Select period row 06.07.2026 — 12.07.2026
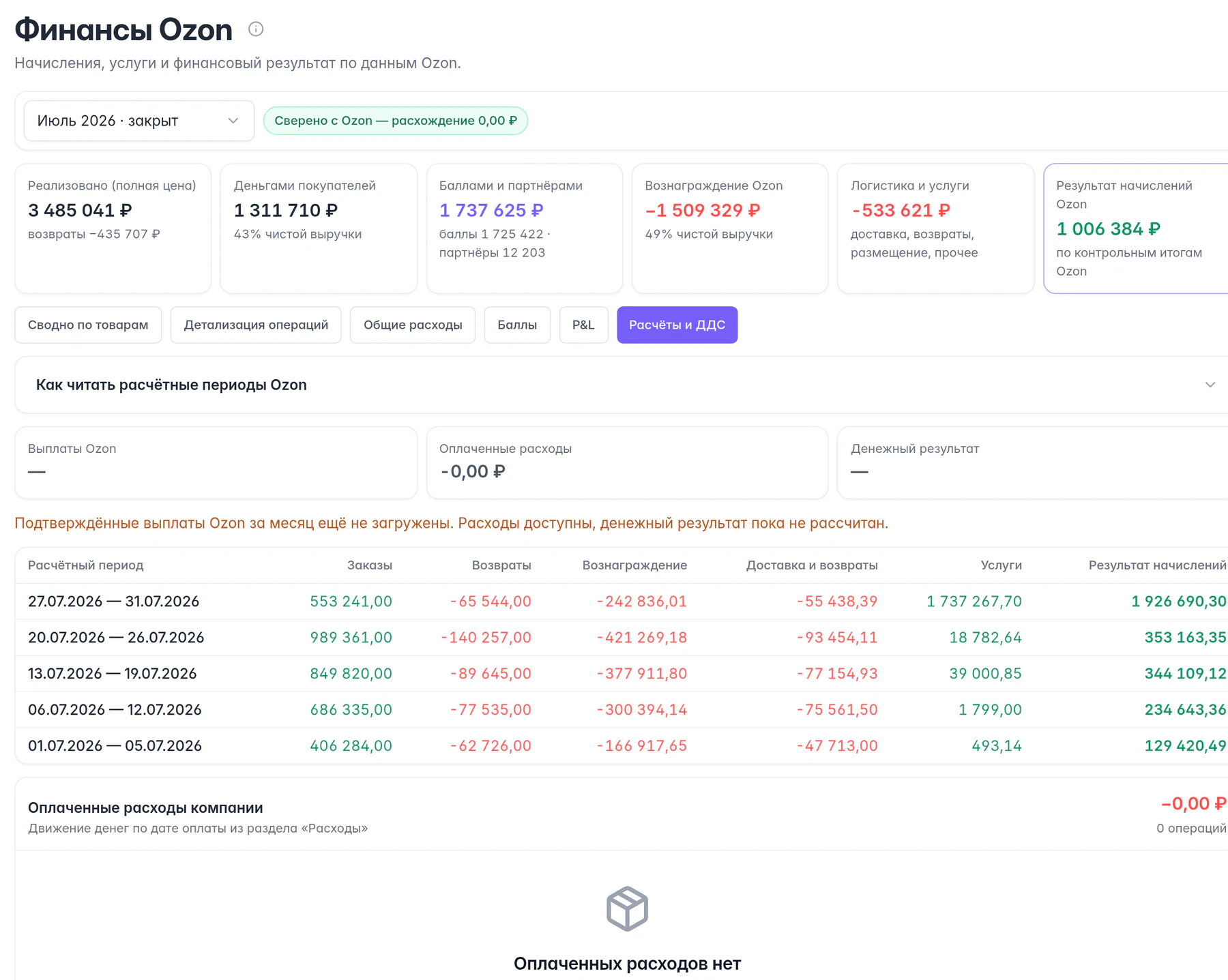1228x980 pixels. point(622,710)
